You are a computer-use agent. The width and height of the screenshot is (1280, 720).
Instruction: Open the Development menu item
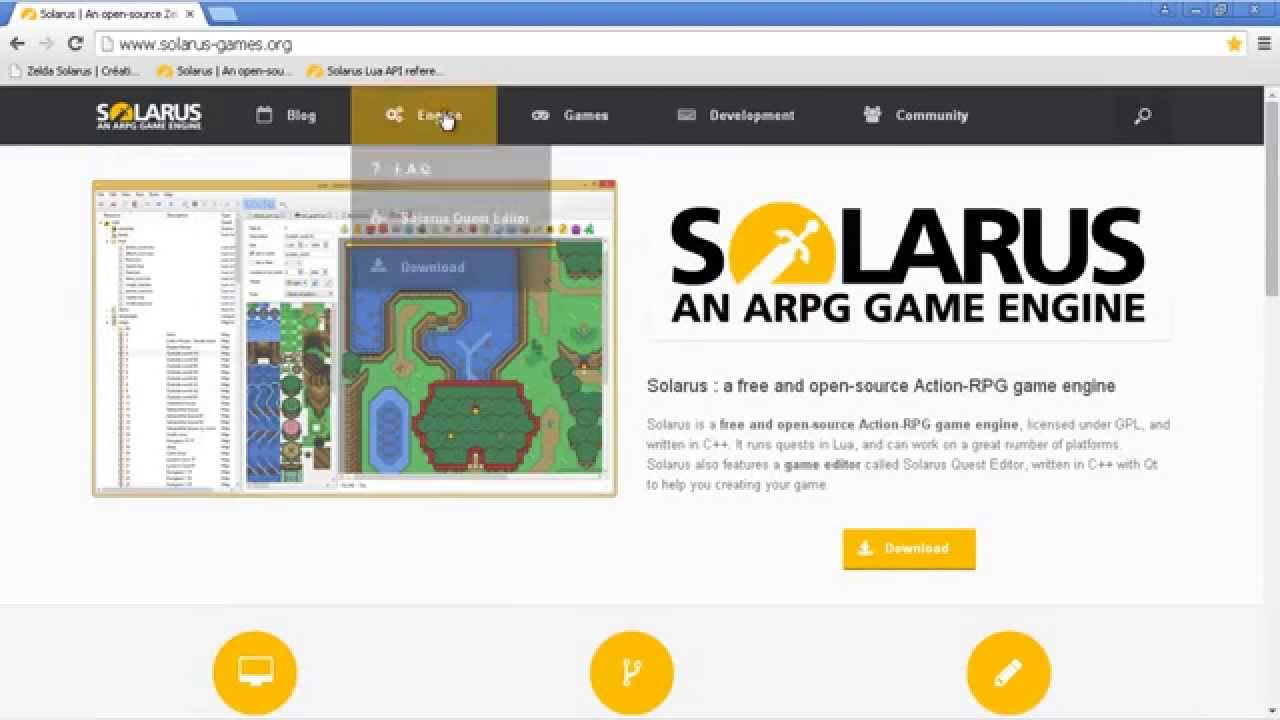(x=736, y=116)
